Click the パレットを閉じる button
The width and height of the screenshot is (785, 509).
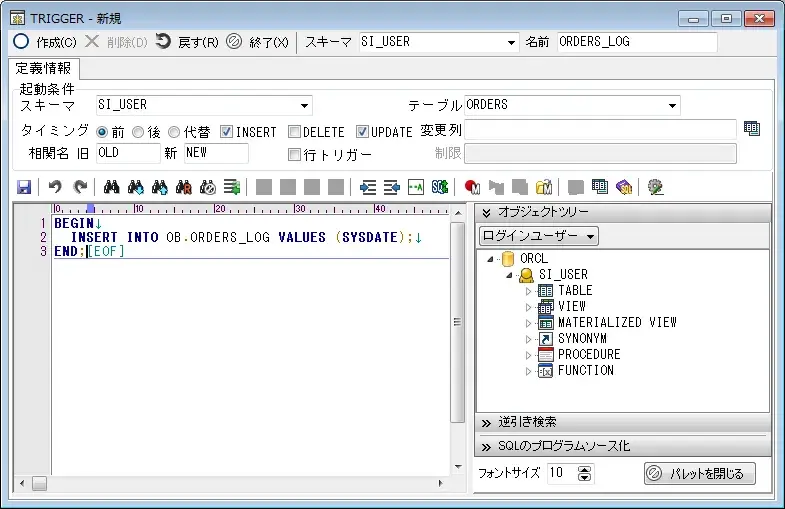pyautogui.click(x=699, y=473)
